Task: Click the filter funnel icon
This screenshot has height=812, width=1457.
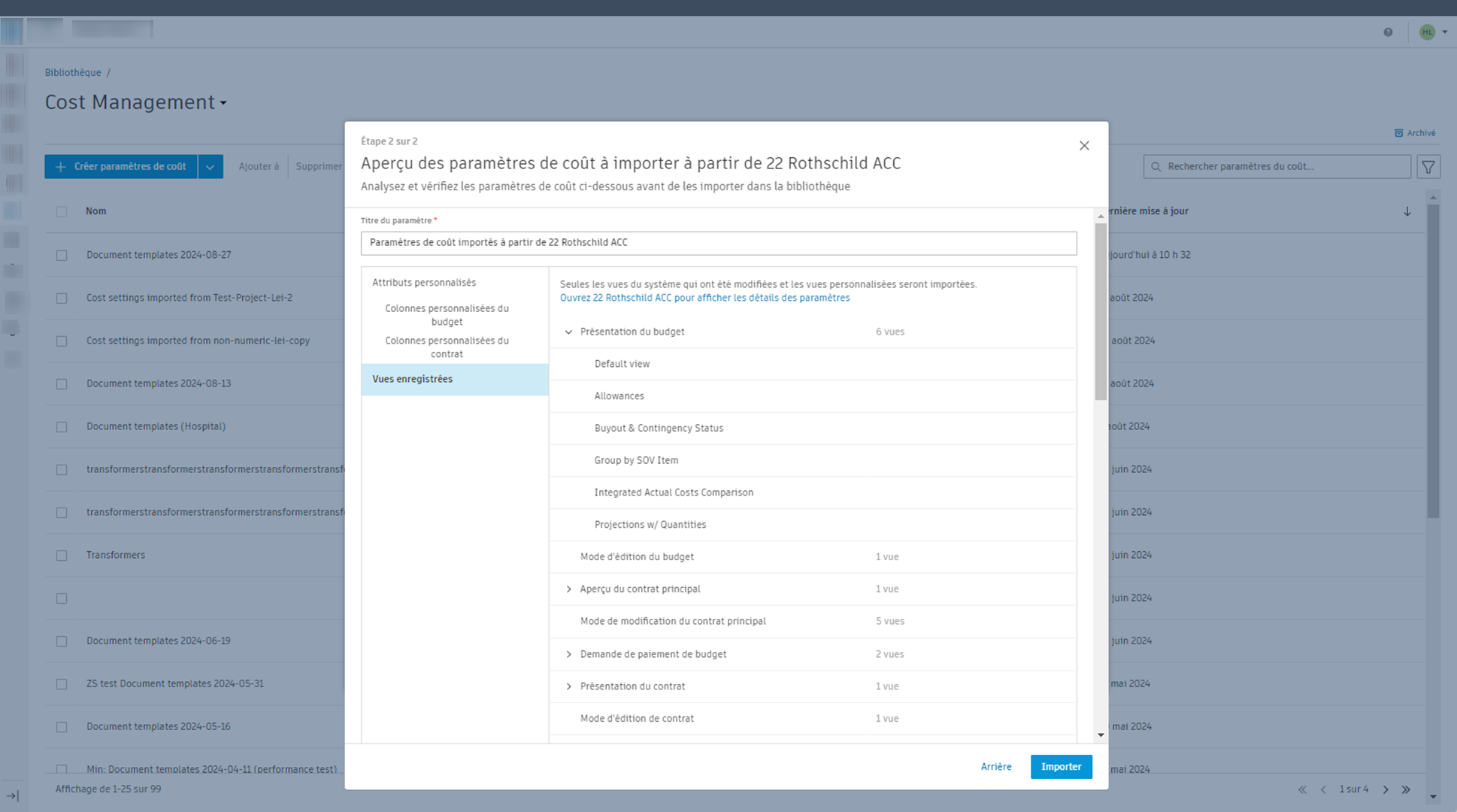Action: pyautogui.click(x=1428, y=167)
